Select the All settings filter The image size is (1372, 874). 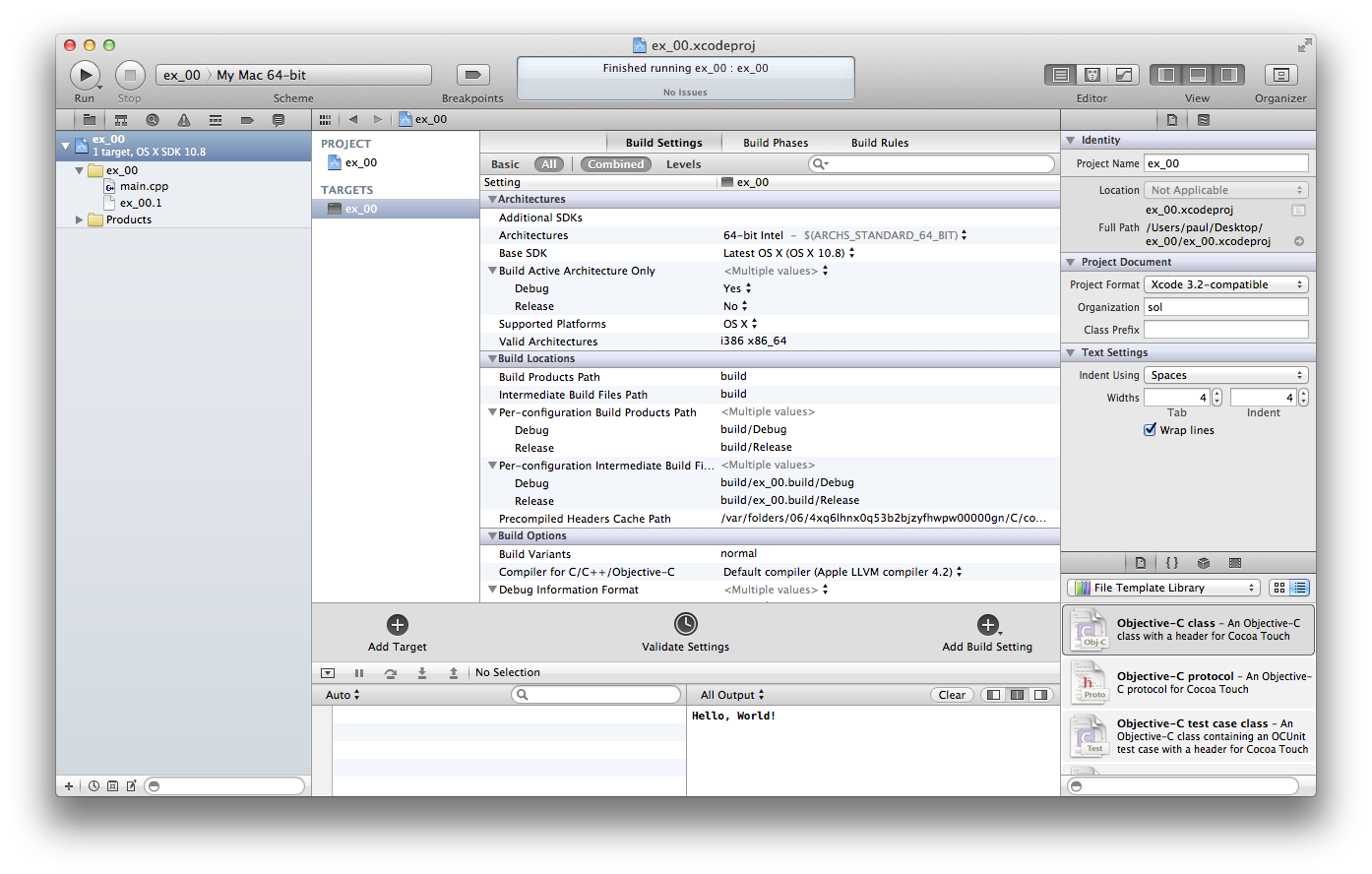coord(549,164)
